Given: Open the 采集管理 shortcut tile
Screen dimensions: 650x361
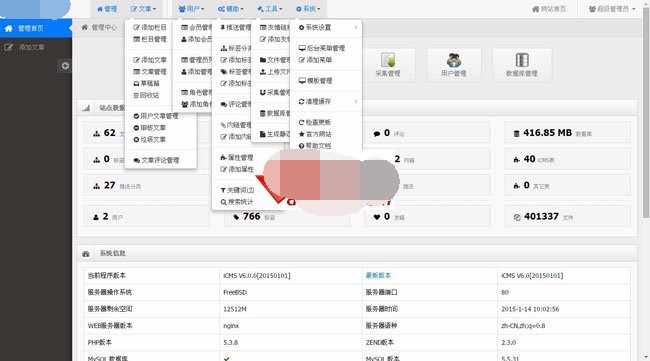Looking at the screenshot, I should click(388, 65).
